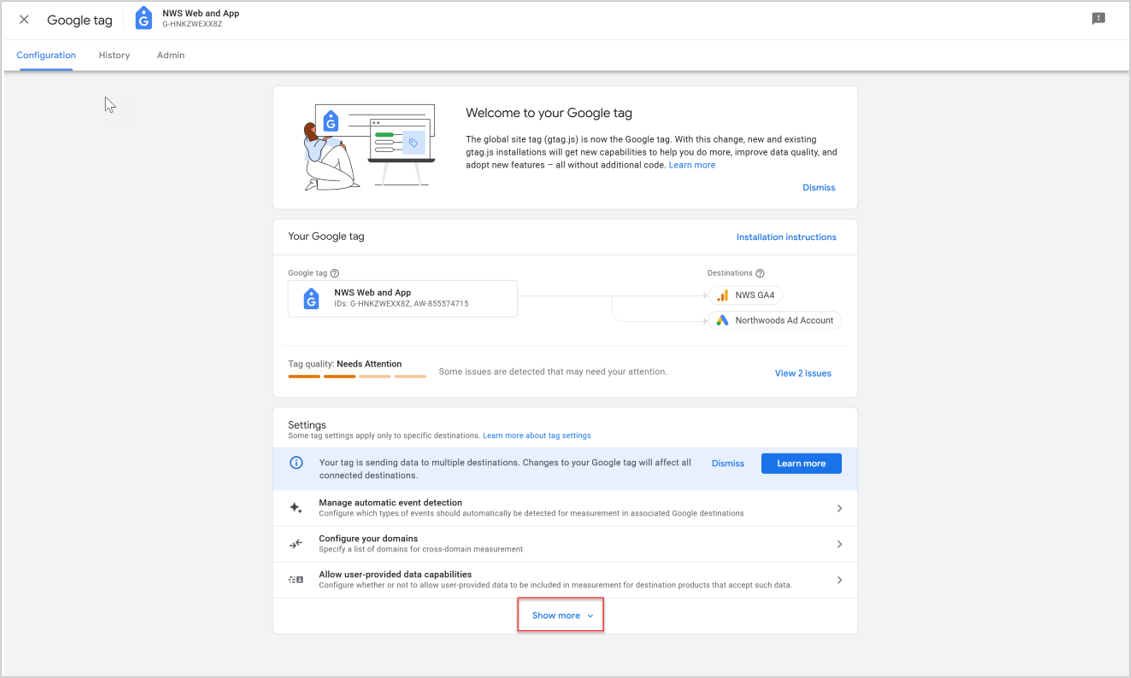Expand chevron for Manage automatic event detection
1131x678 pixels.
coord(839,508)
